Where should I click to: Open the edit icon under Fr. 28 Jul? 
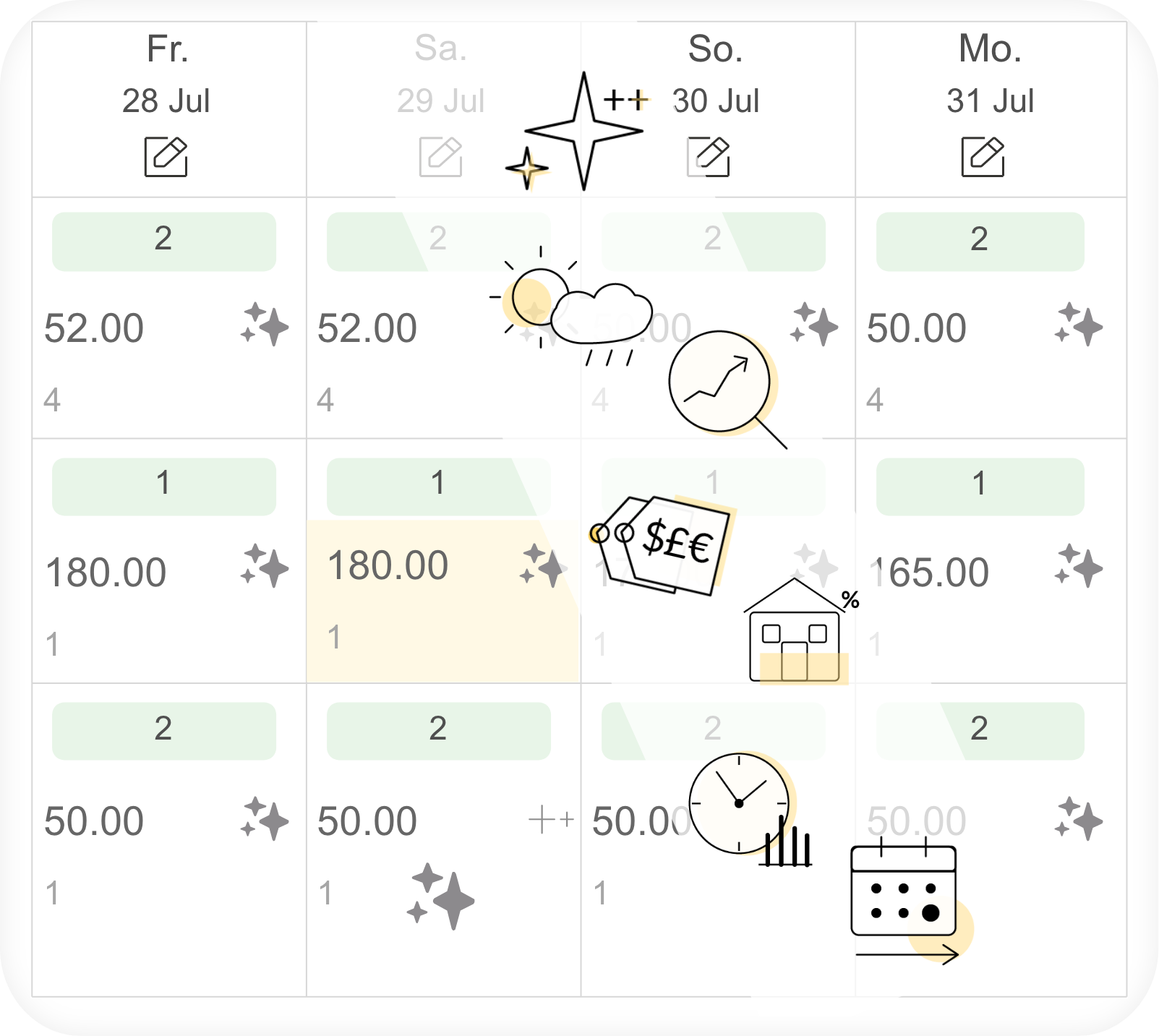(x=166, y=156)
